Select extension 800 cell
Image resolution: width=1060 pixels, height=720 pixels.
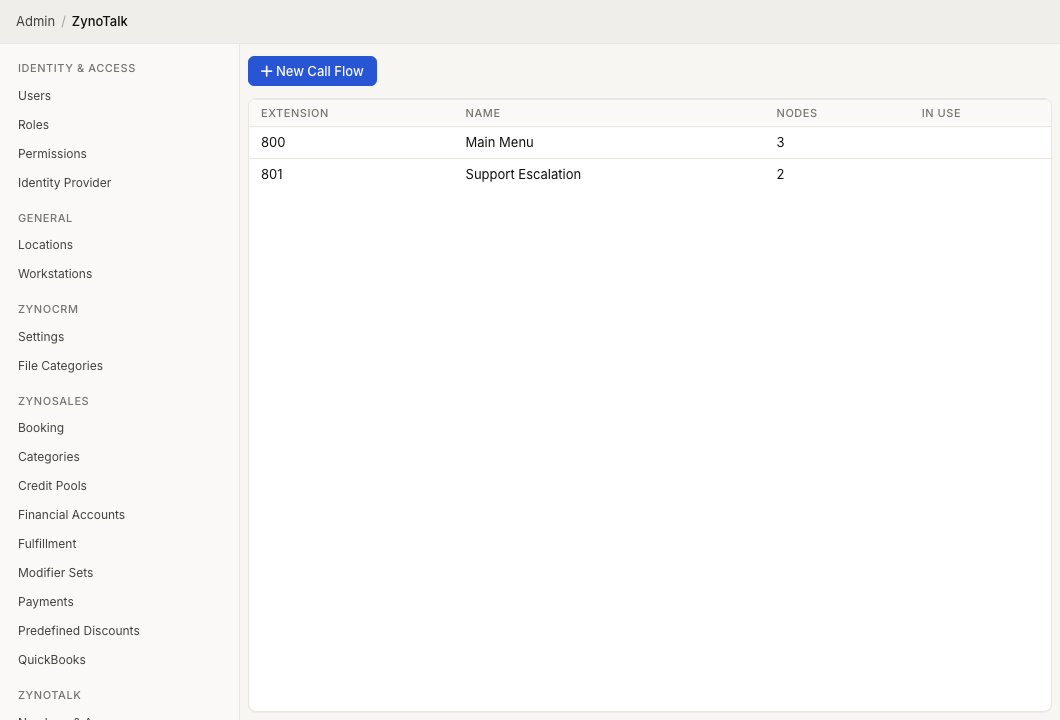tap(273, 143)
